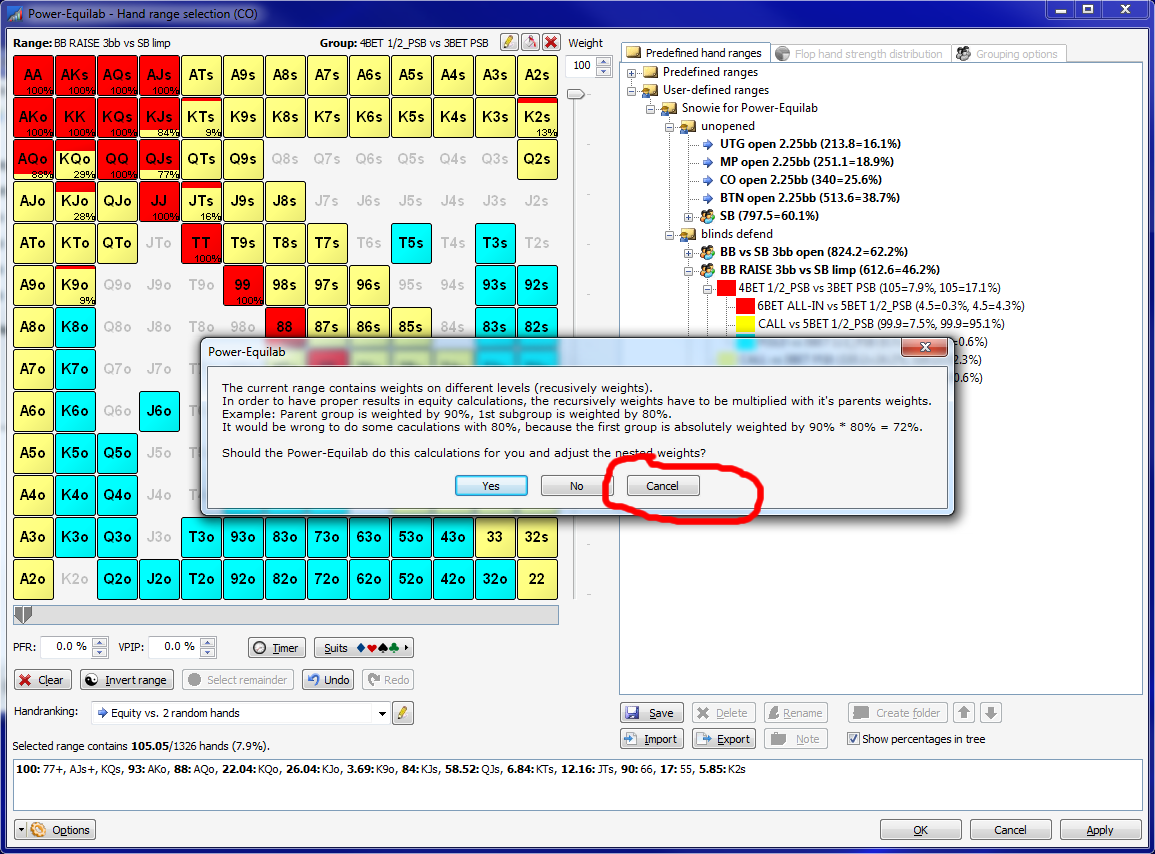1155x854 pixels.
Task: Select CO open 2.25bb (340=25.6%) range
Action: point(801,180)
